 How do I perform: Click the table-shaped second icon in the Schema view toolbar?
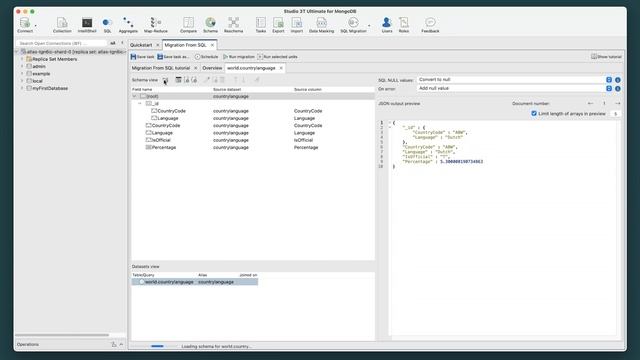pyautogui.click(x=178, y=80)
